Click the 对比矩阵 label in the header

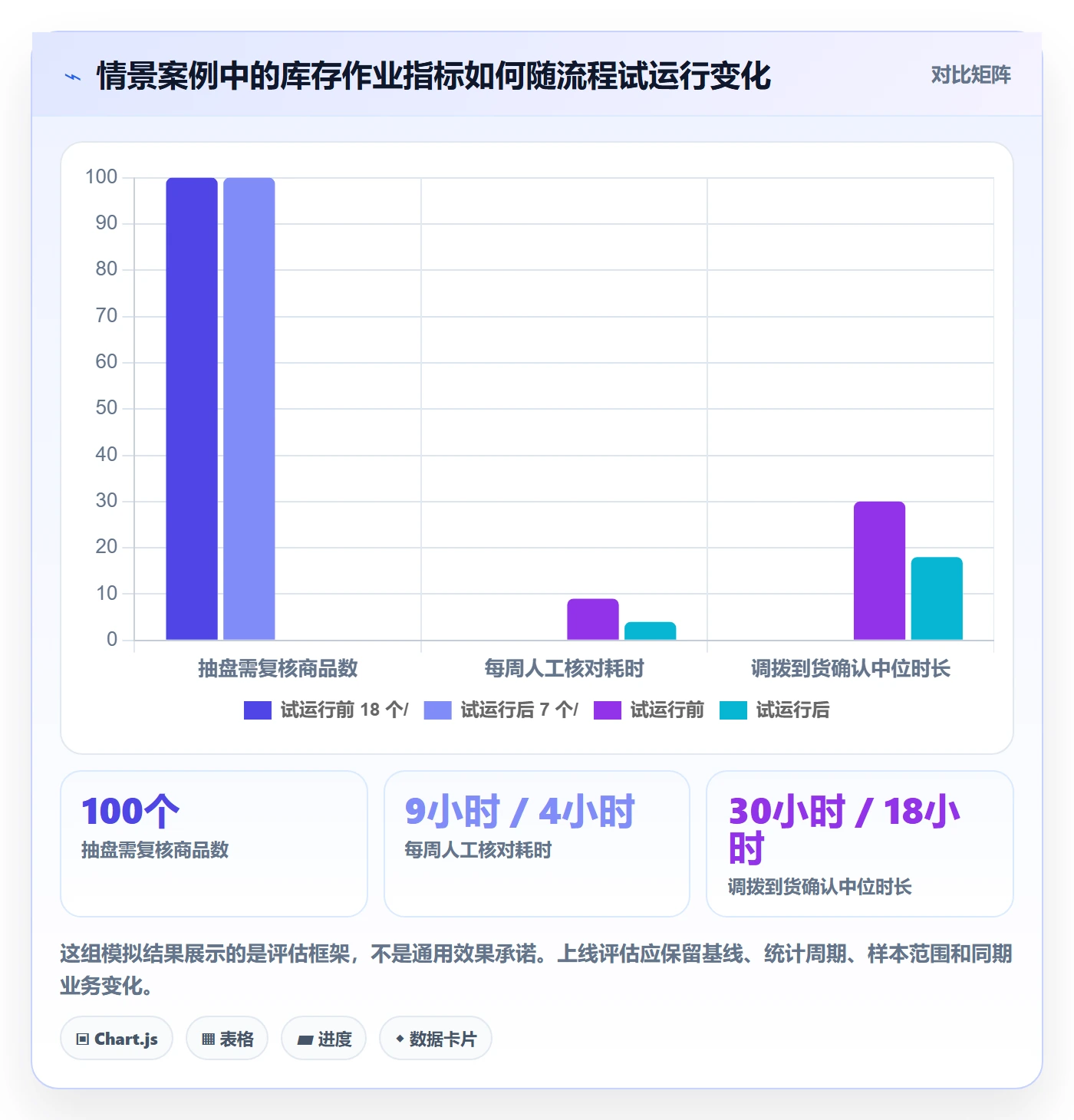970,75
